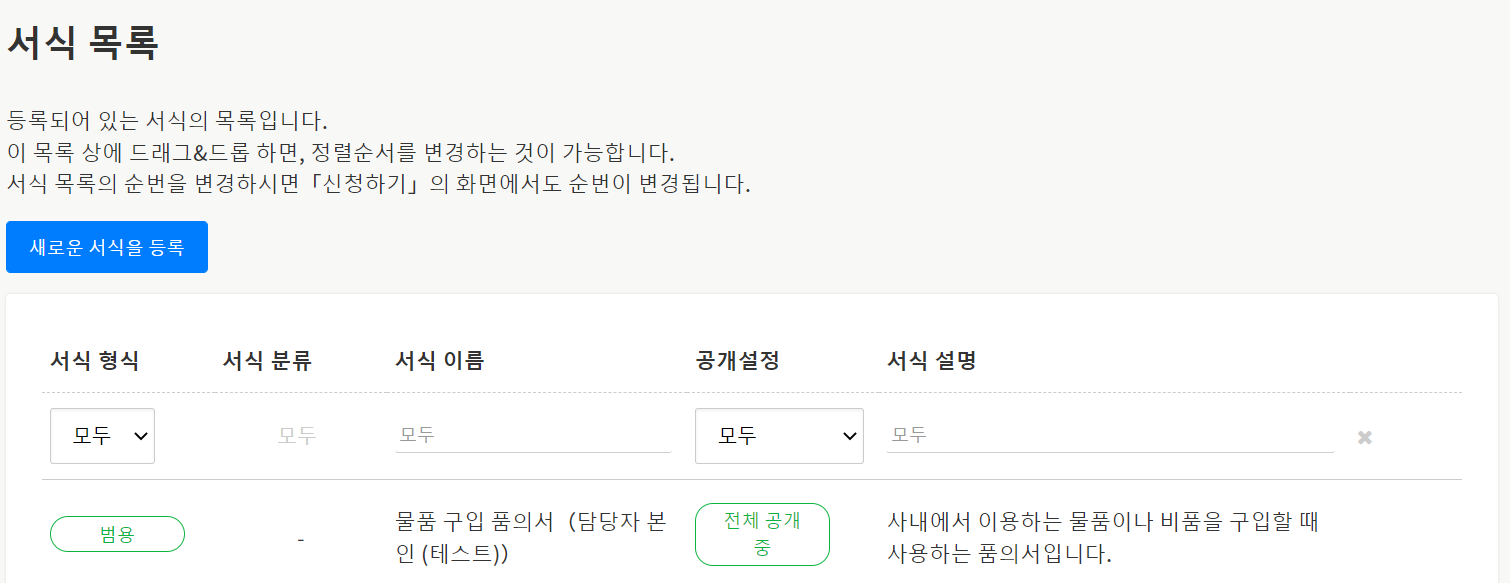Click the 서식 목록 page heading

83,43
